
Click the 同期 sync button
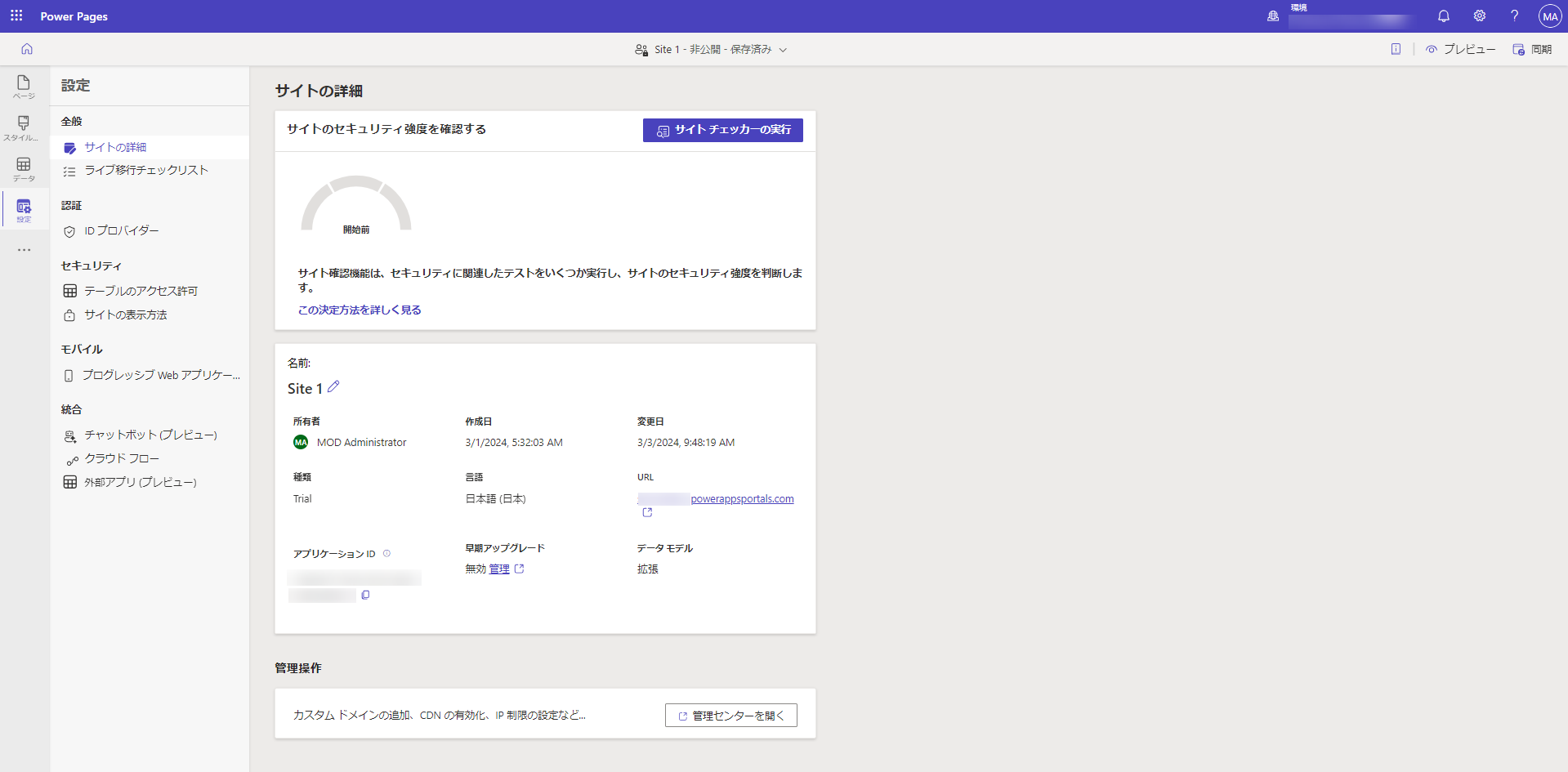pos(1532,49)
